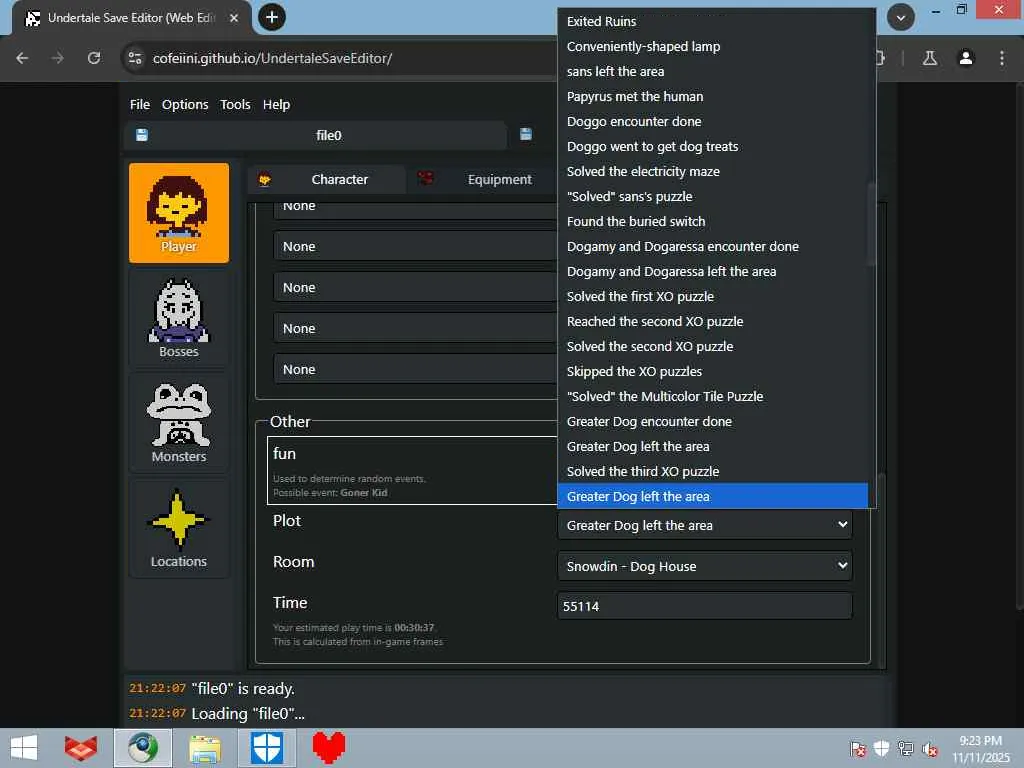Select 'Conveniently-shaped lamp' plot option
This screenshot has width=1024, height=768.
pyautogui.click(x=712, y=46)
